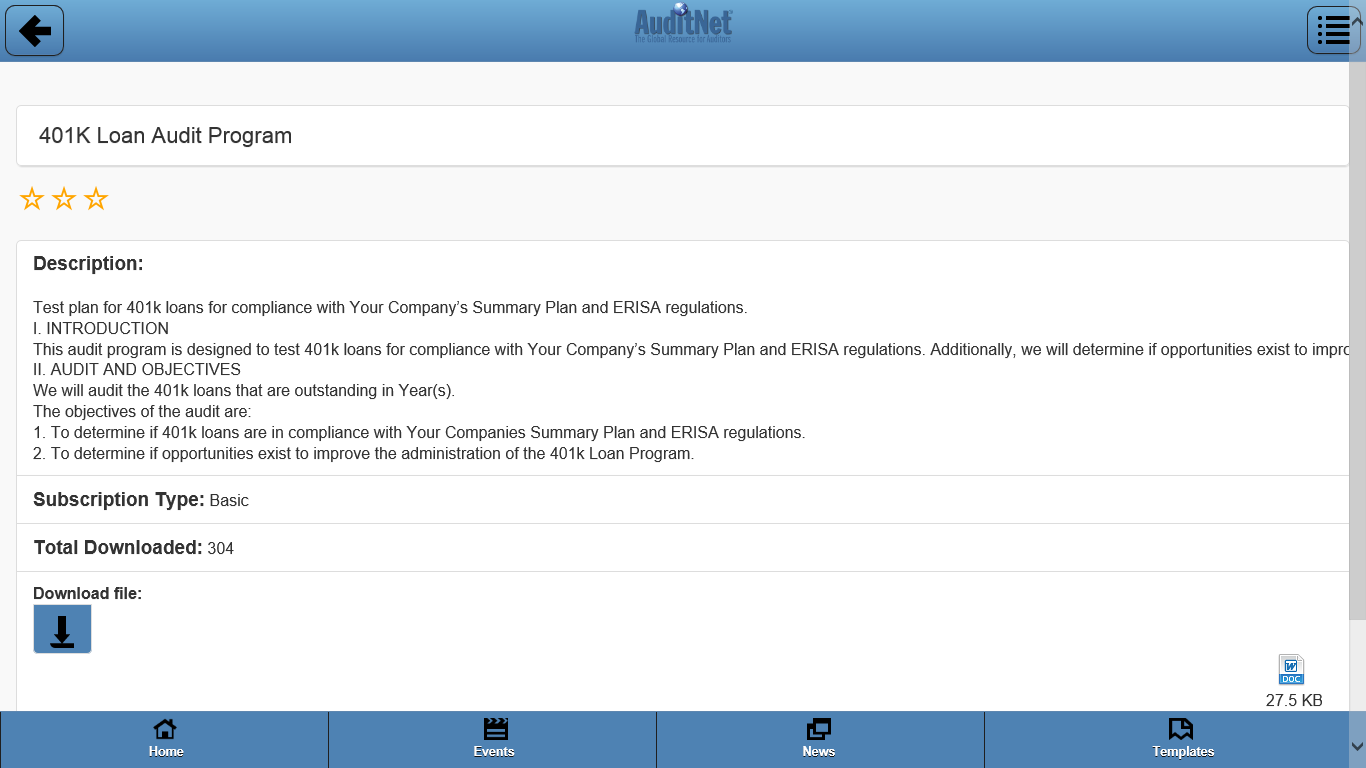Viewport: 1366px width, 768px height.
Task: Click the Total Downloaded 304 row
Action: point(133,548)
